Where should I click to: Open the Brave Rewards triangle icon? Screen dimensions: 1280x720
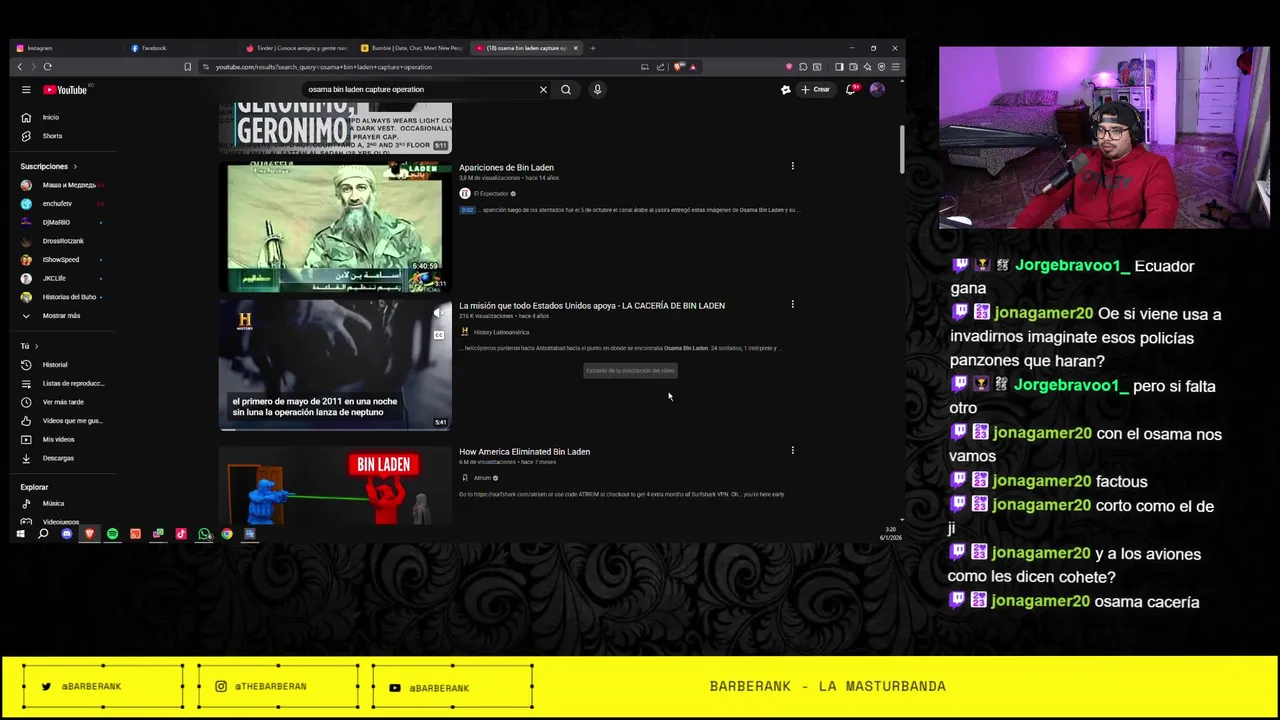(693, 67)
